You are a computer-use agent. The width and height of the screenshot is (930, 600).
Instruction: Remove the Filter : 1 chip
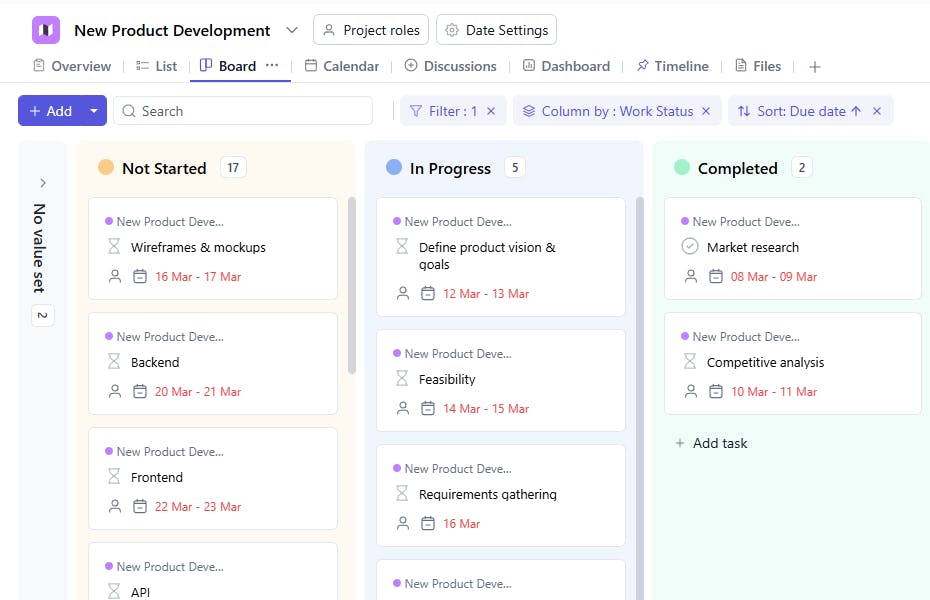pos(491,111)
